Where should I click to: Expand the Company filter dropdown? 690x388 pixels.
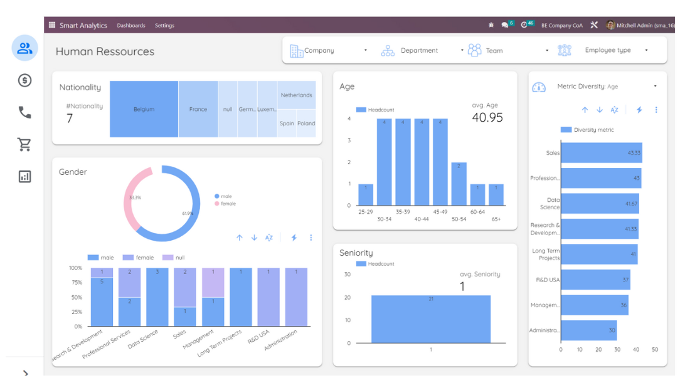pos(329,51)
